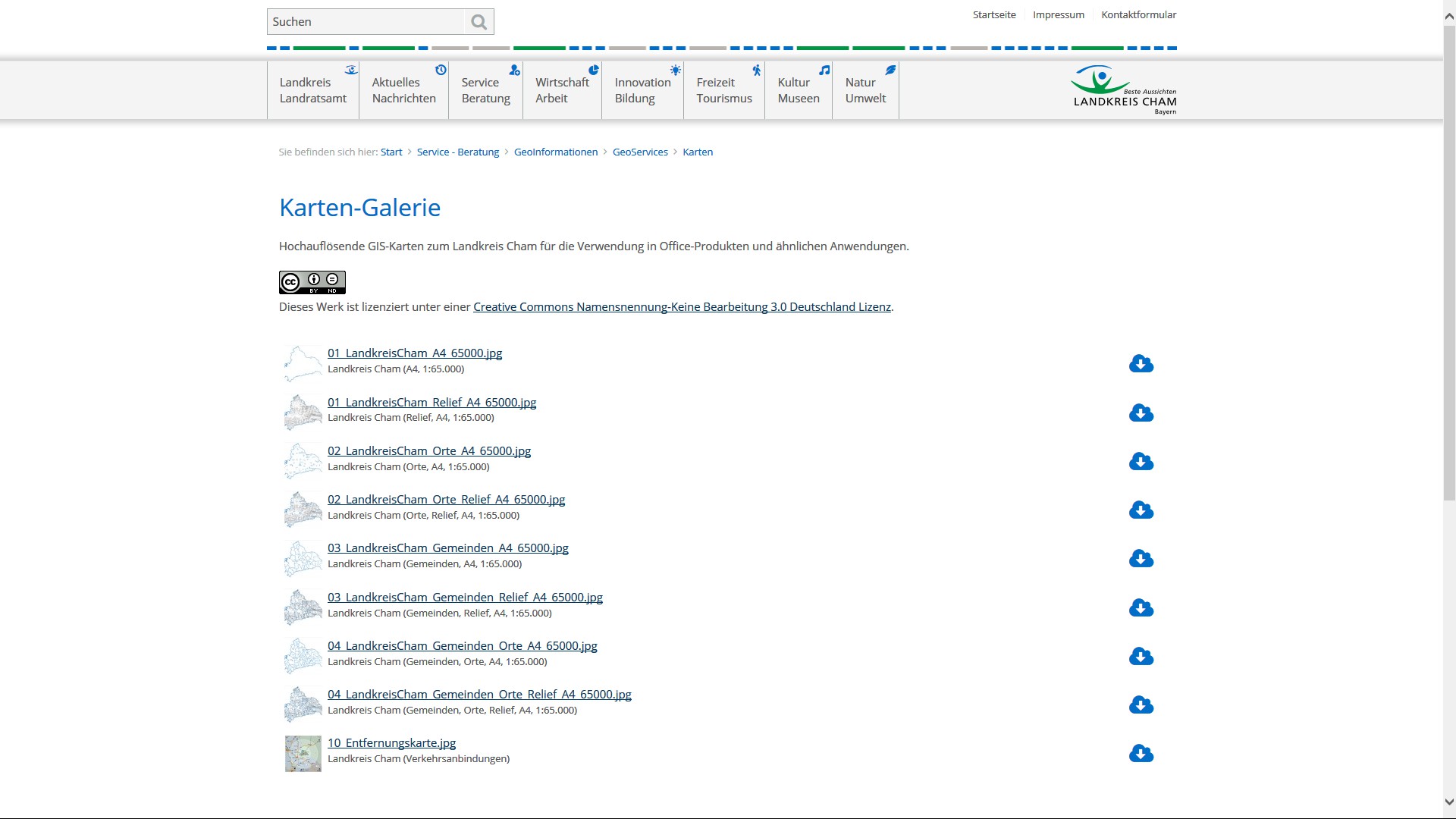Click the download icon for 02_LandkreisCham_Orte_A4_65000.jpg
Viewport: 1456px width, 819px height.
point(1140,461)
